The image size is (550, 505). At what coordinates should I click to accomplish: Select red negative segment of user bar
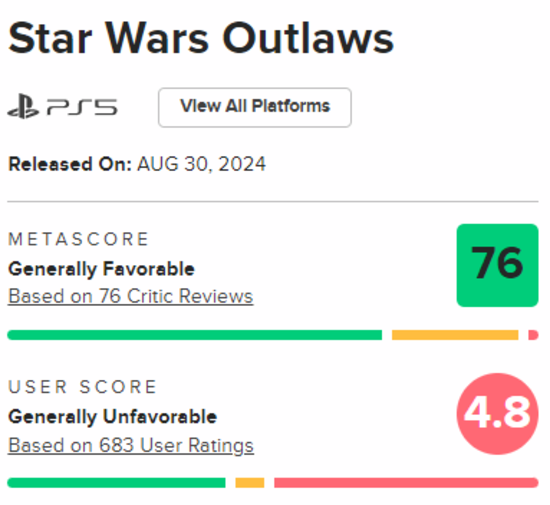pyautogui.click(x=406, y=483)
